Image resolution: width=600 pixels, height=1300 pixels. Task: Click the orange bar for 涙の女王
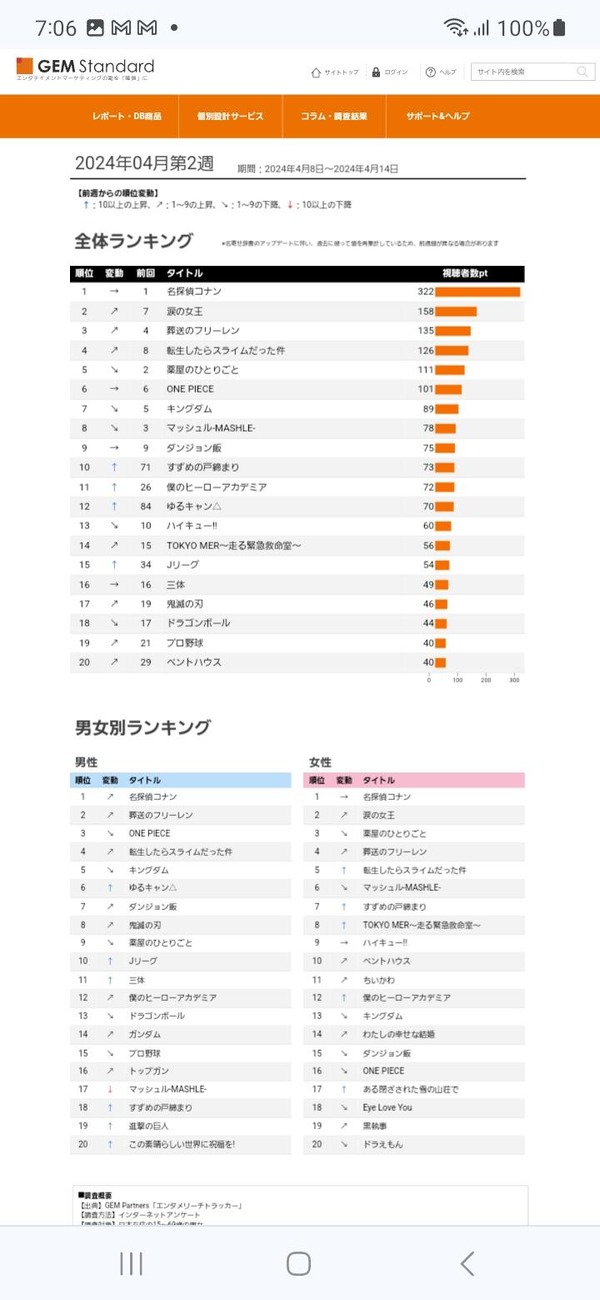click(x=456, y=311)
